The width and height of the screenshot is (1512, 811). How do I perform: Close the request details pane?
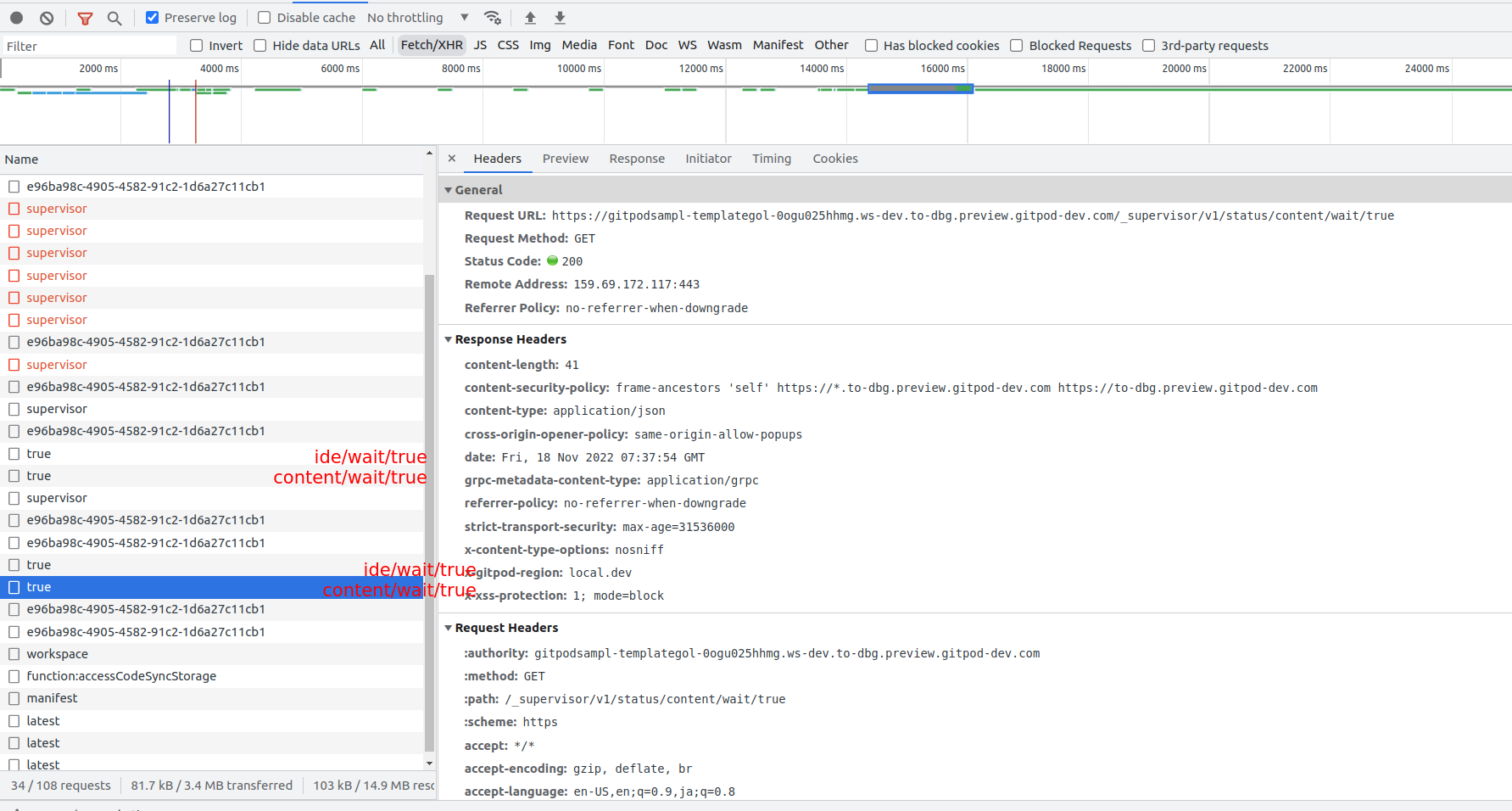pyautogui.click(x=452, y=159)
